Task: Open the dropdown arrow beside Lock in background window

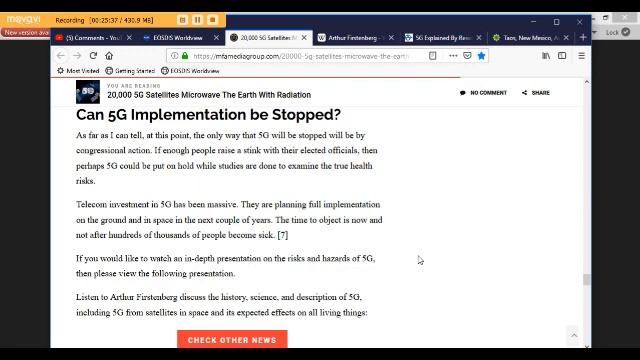Action: tap(594, 32)
